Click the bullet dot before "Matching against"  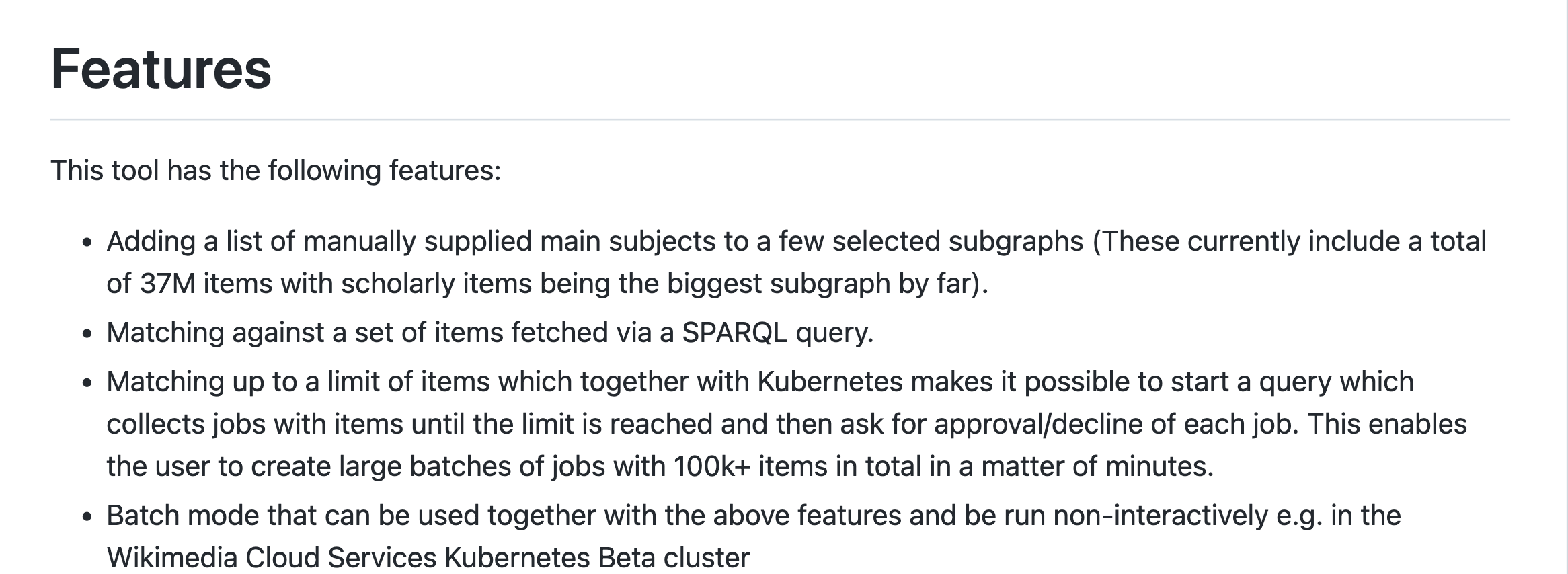87,334
